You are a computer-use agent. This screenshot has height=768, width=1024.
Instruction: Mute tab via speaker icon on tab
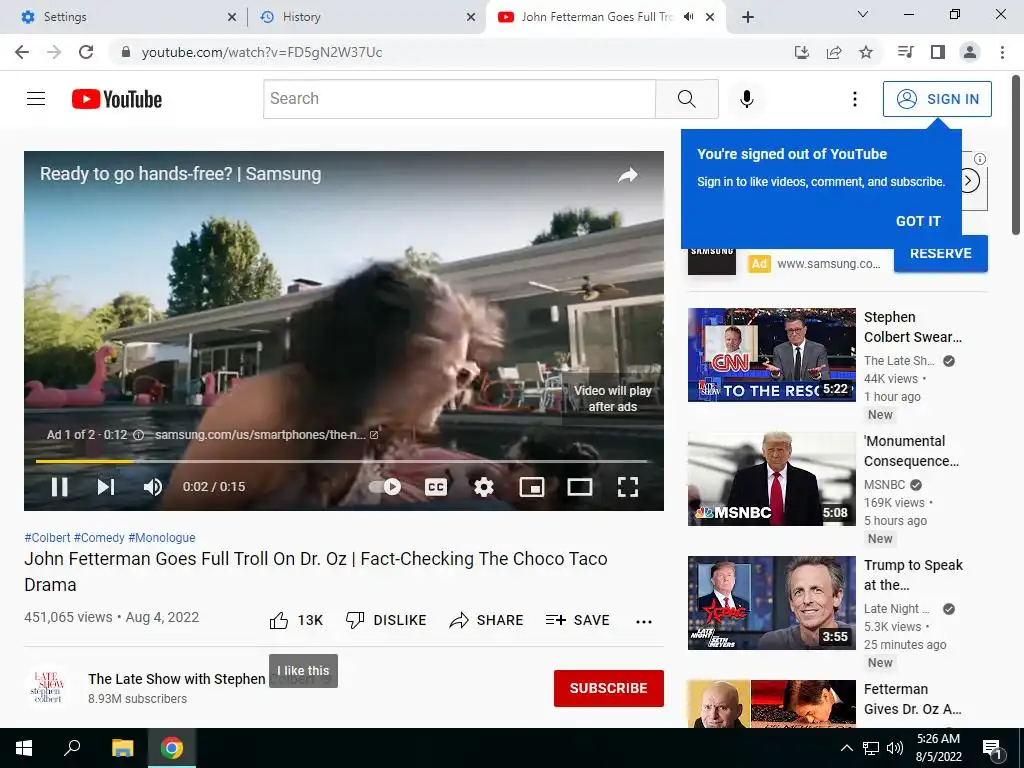[x=688, y=17]
